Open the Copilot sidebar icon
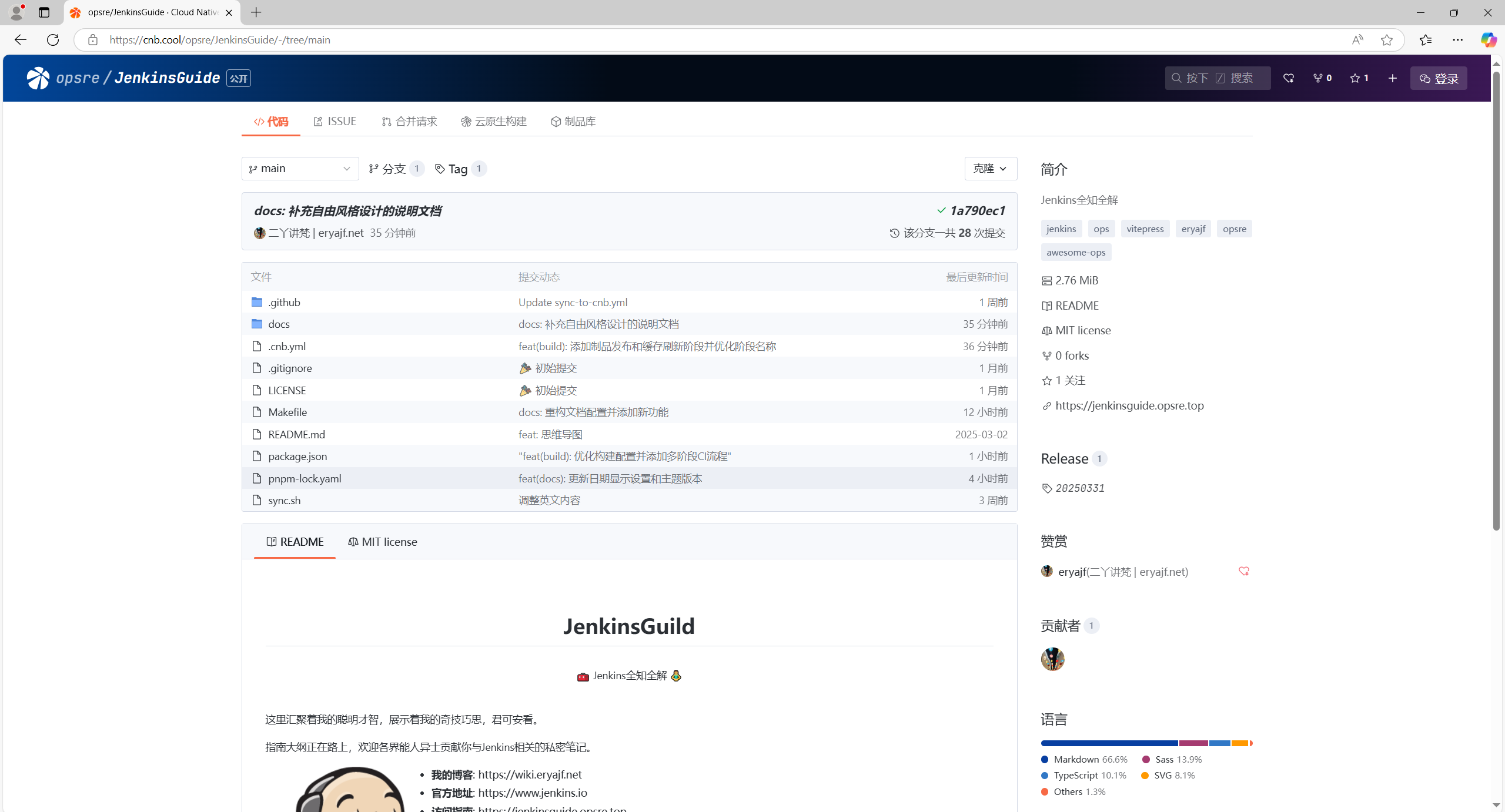 click(x=1488, y=39)
